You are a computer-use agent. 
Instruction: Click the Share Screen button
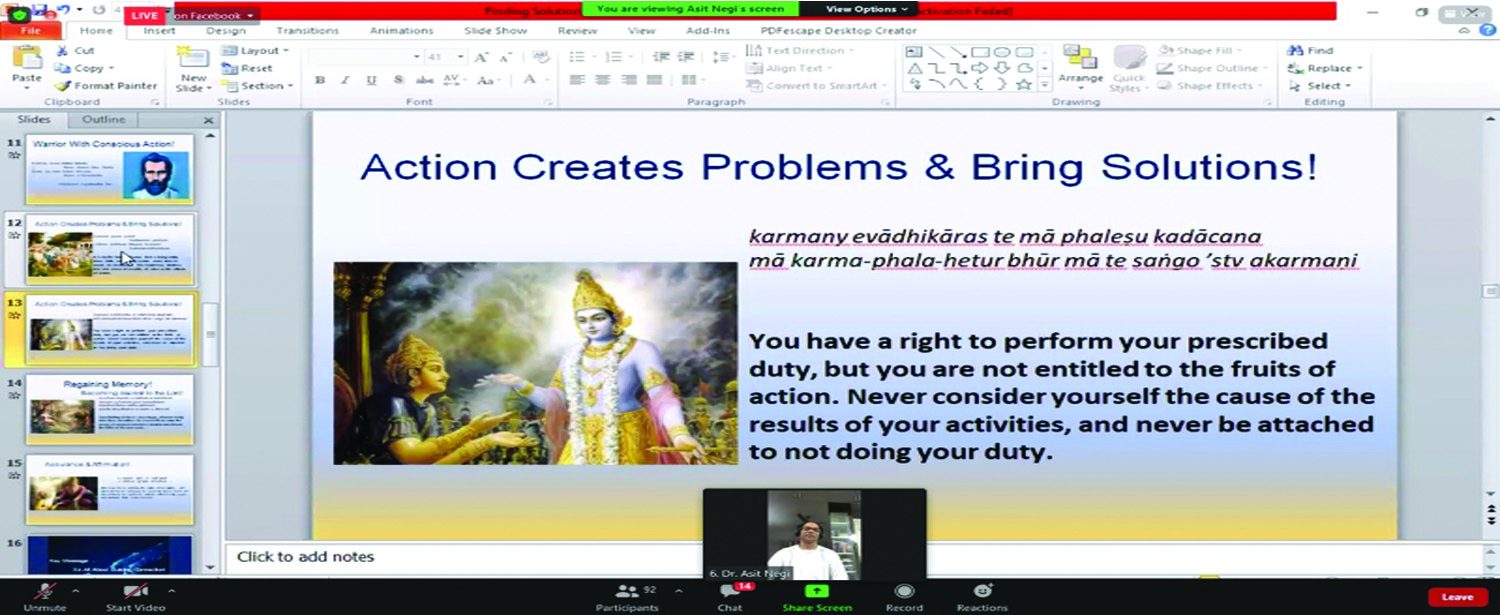(816, 595)
